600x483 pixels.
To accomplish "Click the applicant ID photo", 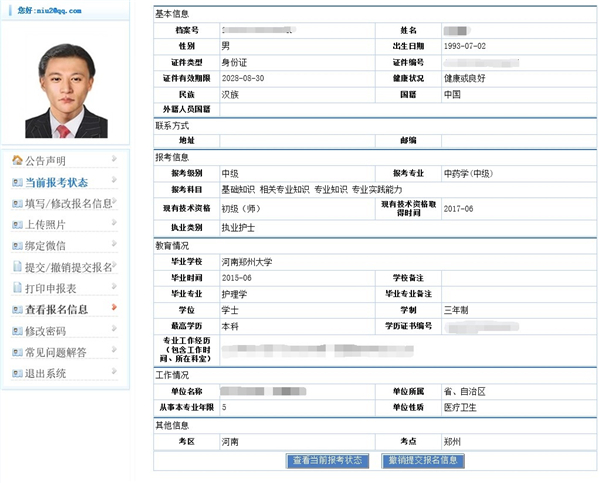I will point(66,91).
